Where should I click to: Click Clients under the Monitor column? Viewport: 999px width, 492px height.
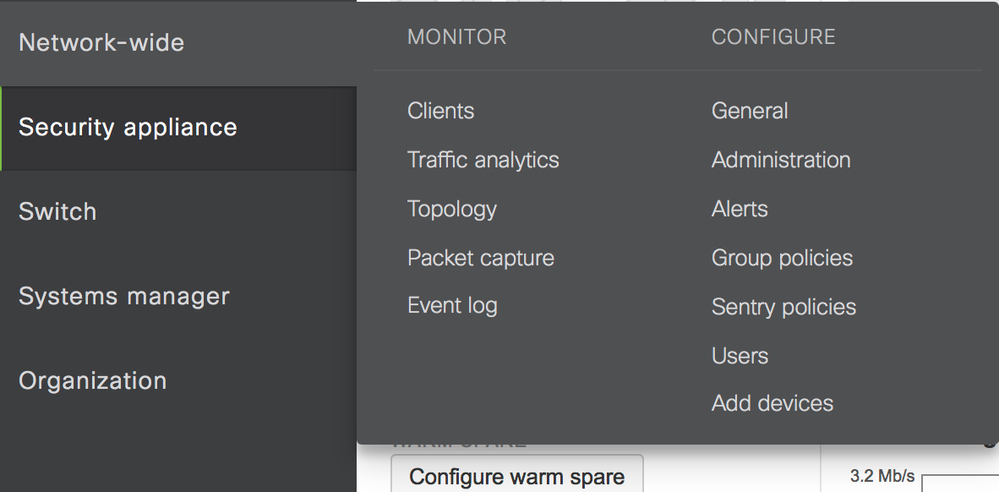pos(441,111)
